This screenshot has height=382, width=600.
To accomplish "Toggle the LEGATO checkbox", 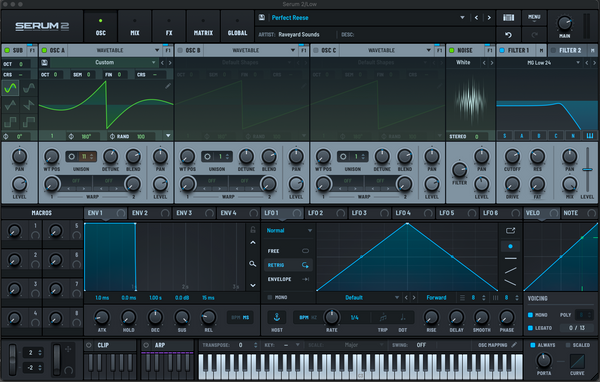I will coord(530,328).
